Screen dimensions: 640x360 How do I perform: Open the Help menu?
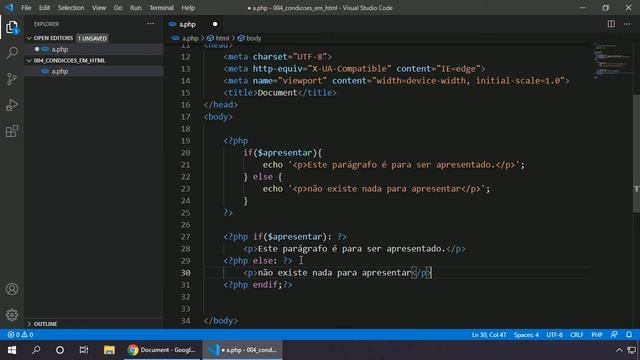[x=188, y=7]
